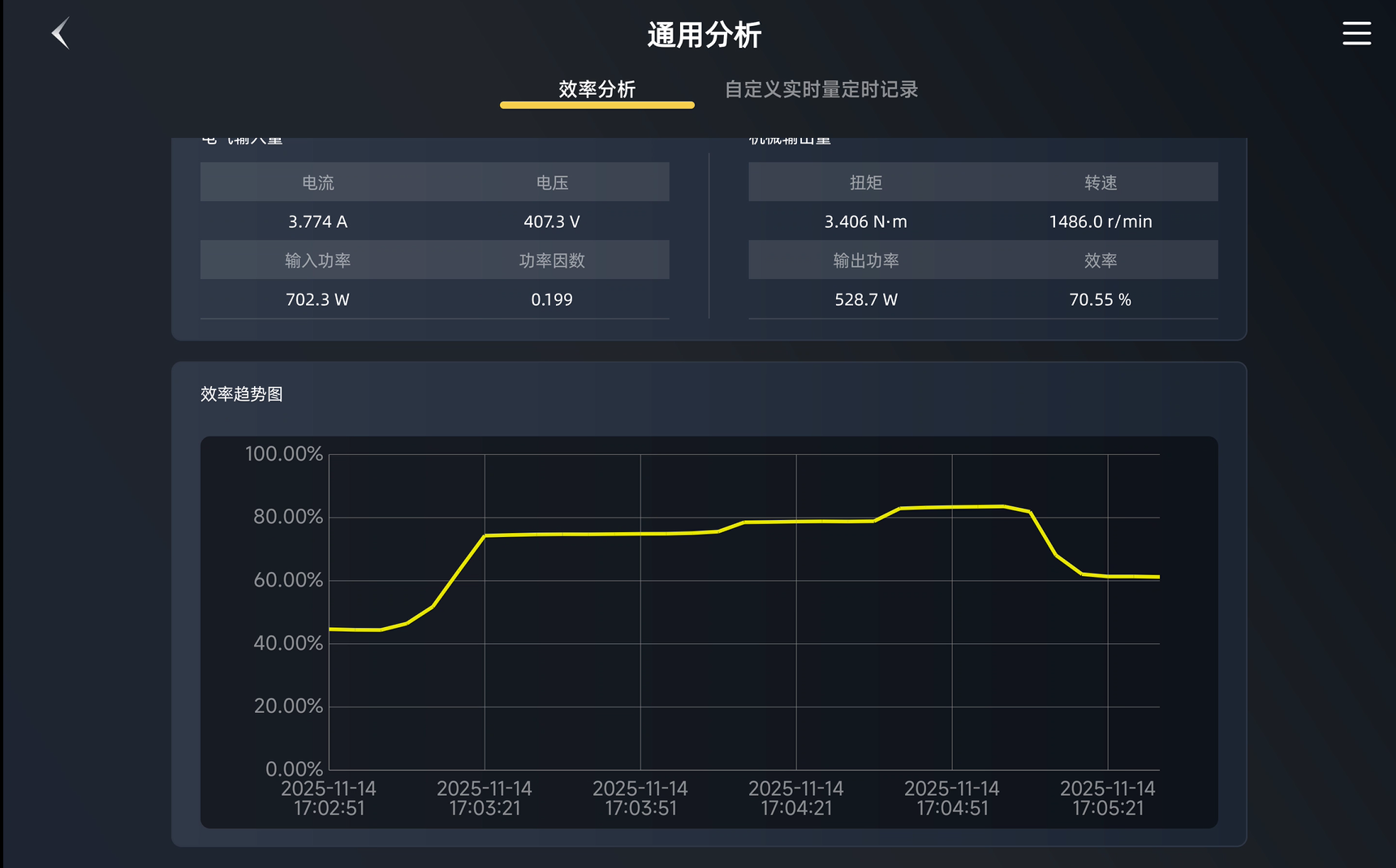This screenshot has width=1396, height=868.
Task: Click the 输出功率 header cell
Action: [866, 260]
